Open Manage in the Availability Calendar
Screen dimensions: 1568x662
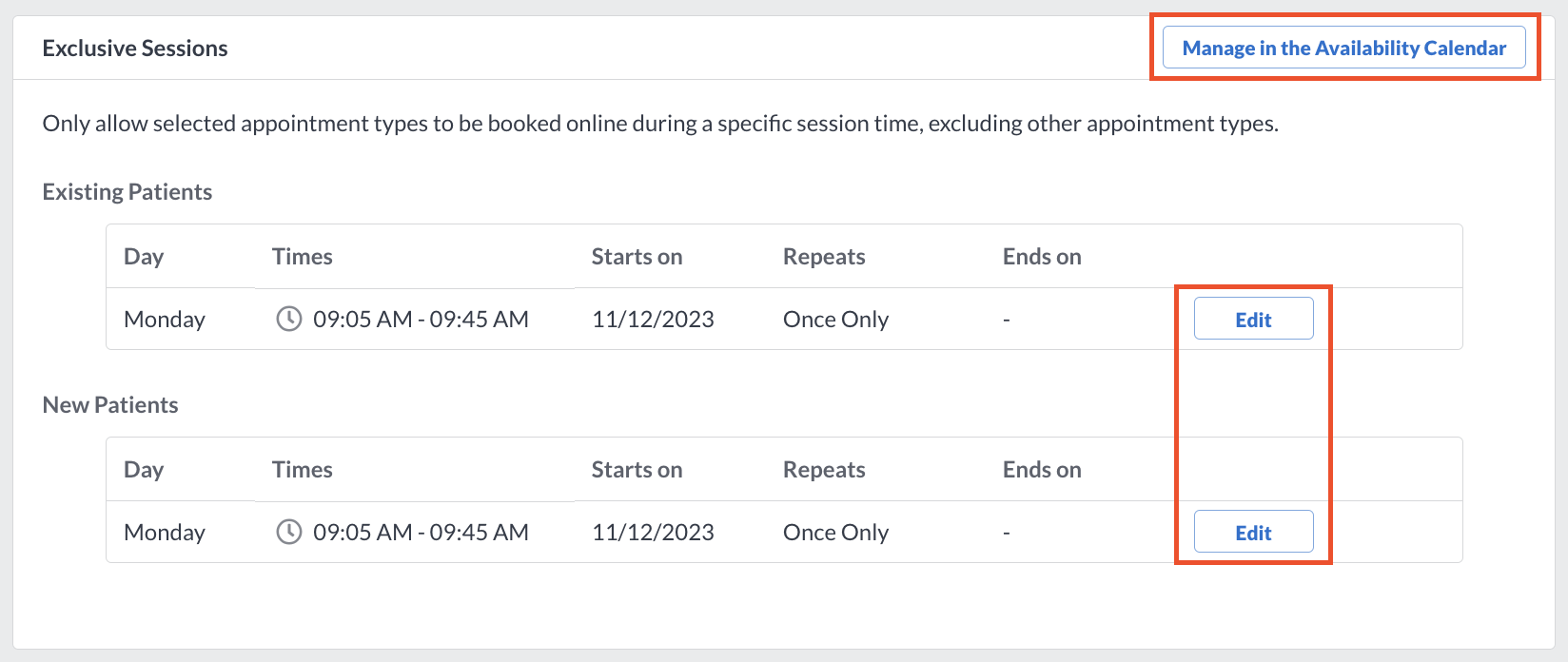(x=1343, y=48)
